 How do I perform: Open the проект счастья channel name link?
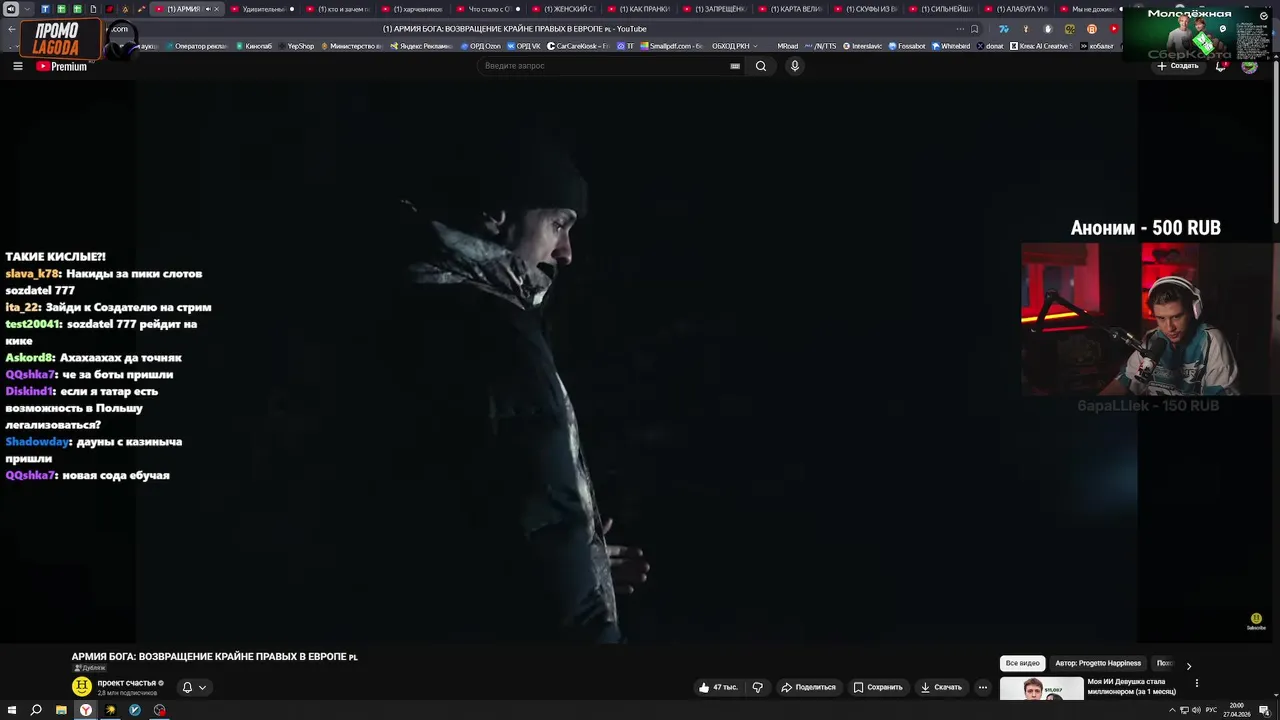click(126, 683)
